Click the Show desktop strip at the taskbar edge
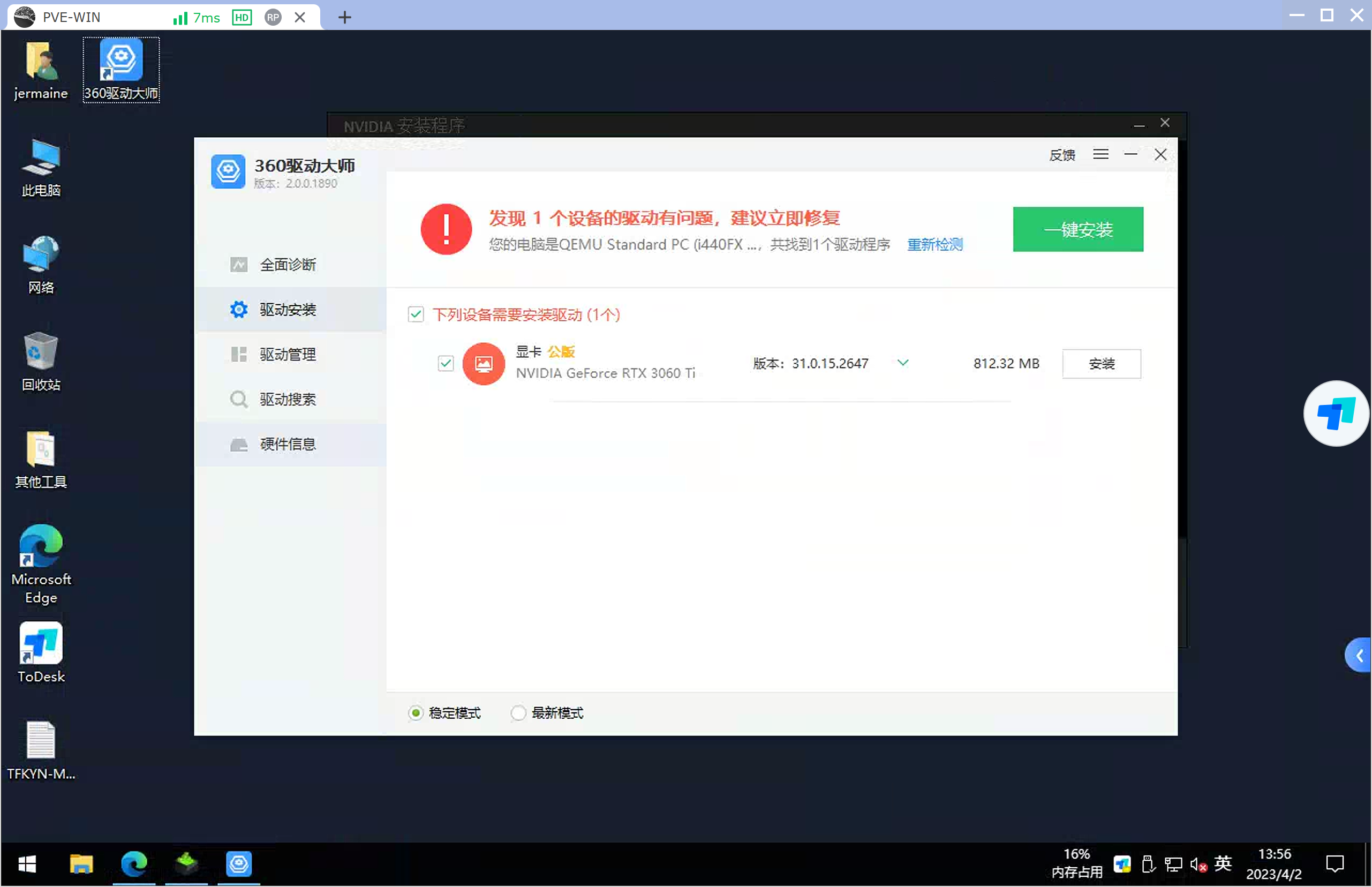 (1368, 864)
